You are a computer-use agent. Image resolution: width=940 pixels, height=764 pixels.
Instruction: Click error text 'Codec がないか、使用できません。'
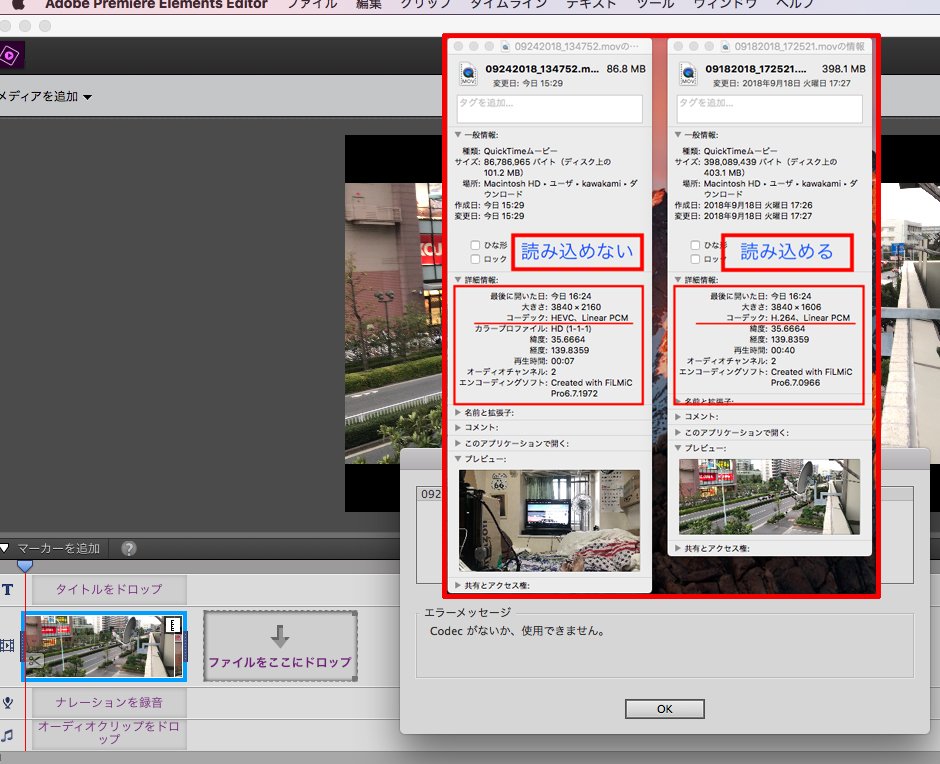point(519,631)
